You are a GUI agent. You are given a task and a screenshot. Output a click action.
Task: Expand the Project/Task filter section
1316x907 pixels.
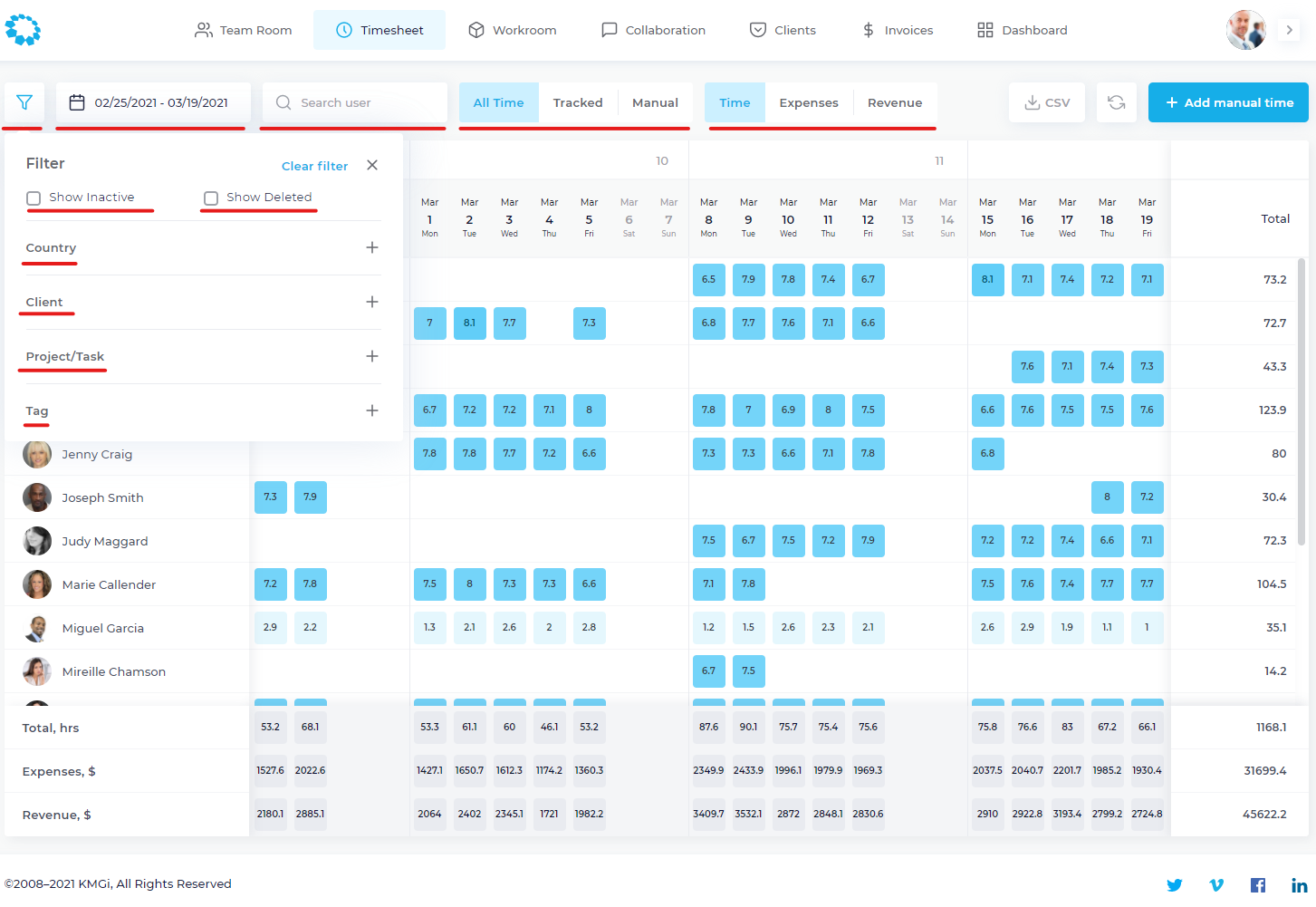click(371, 356)
